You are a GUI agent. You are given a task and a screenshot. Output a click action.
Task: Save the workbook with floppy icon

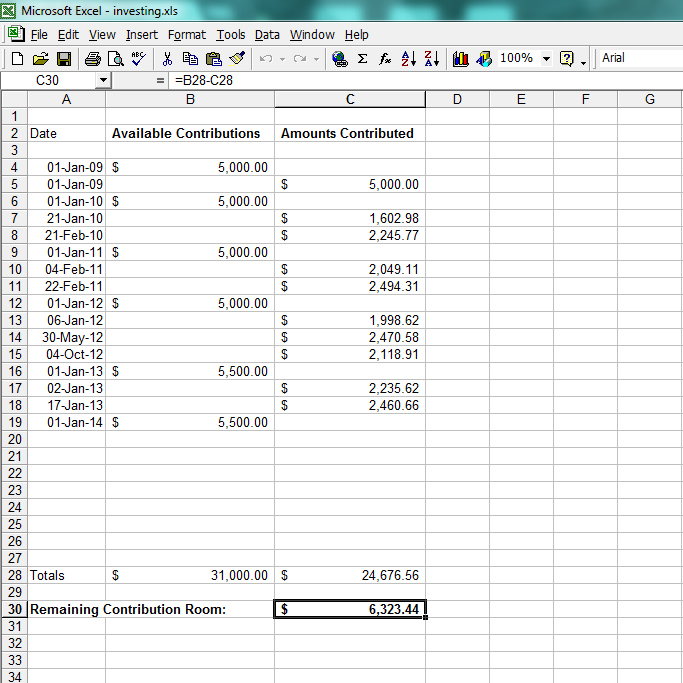pos(64,58)
